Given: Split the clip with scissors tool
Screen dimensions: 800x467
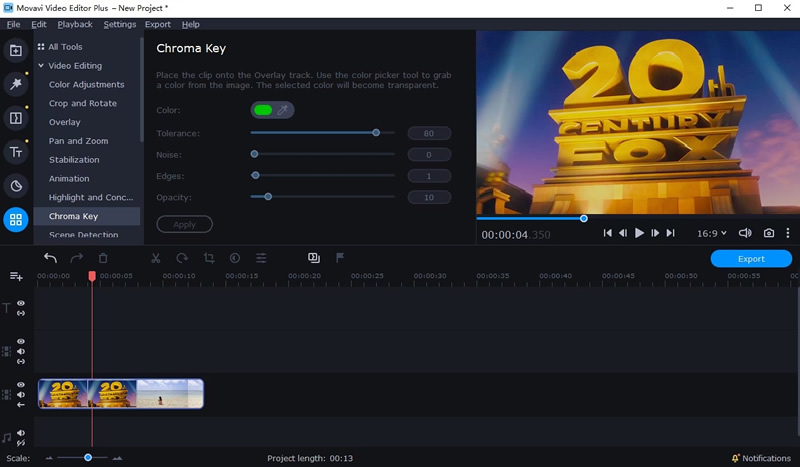Looking at the screenshot, I should point(156,258).
